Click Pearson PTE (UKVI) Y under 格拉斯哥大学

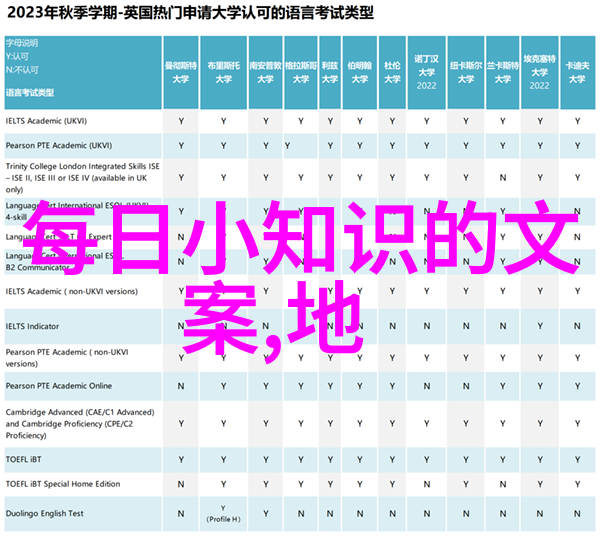click(x=287, y=145)
